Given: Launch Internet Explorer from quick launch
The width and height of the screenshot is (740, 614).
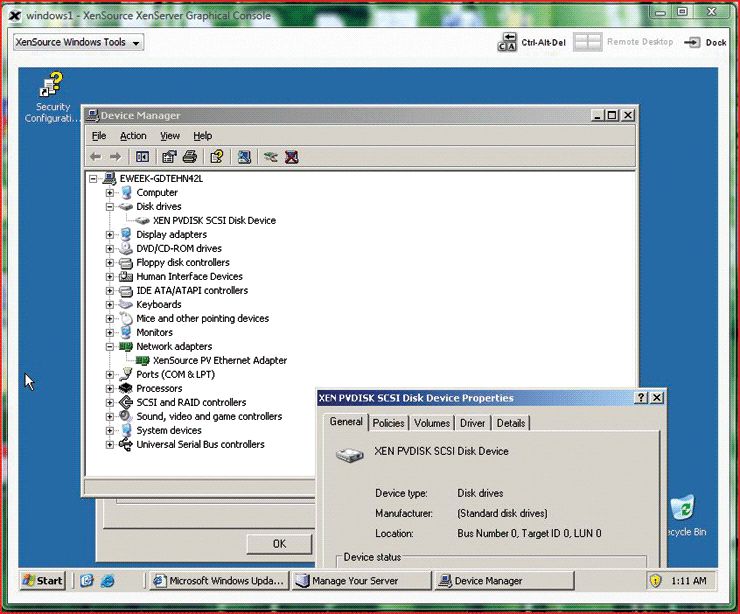Looking at the screenshot, I should tap(108, 580).
